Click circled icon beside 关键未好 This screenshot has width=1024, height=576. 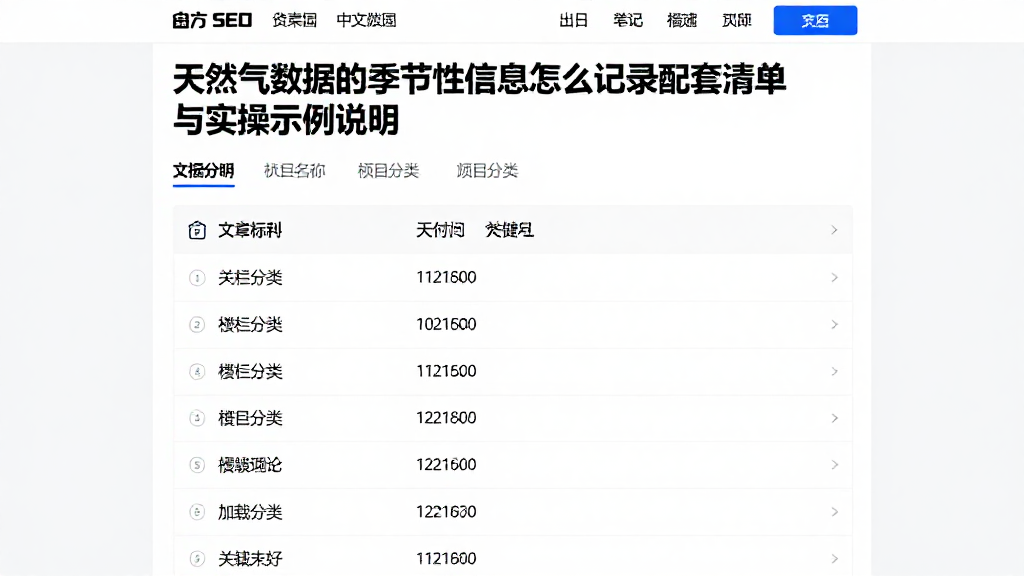coord(197,559)
